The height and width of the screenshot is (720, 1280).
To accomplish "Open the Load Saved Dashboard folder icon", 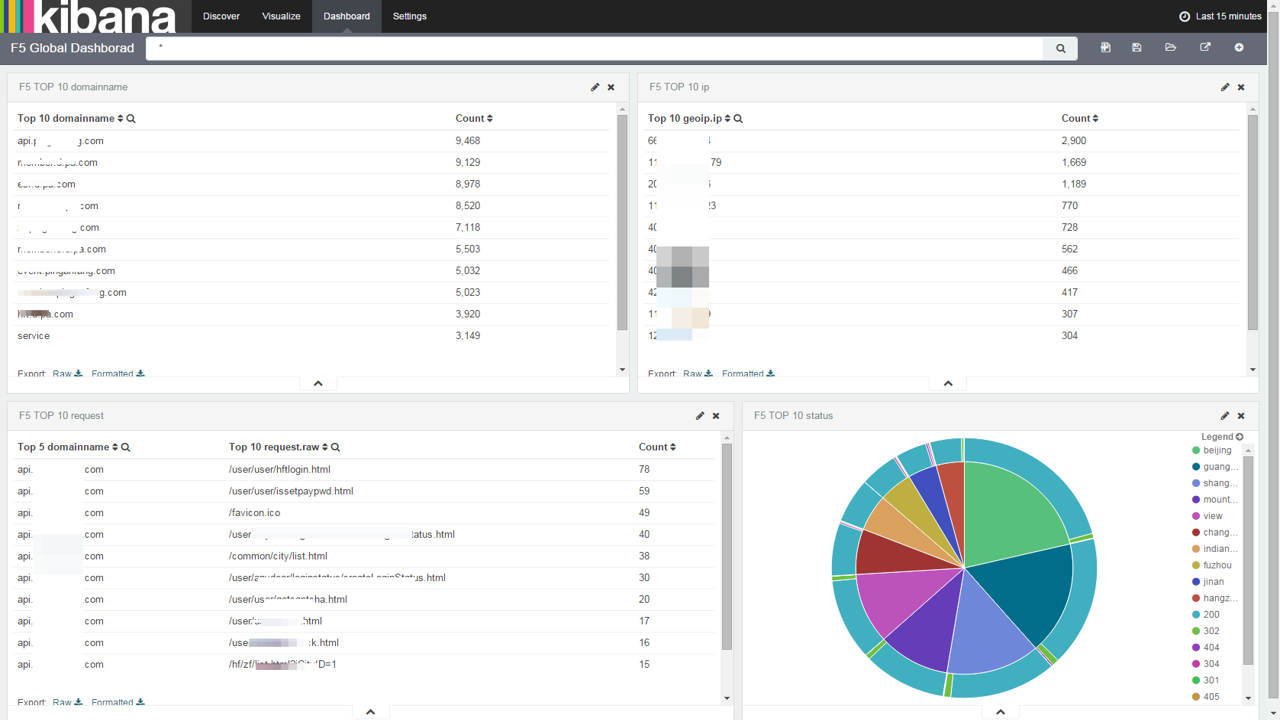I will [1170, 47].
